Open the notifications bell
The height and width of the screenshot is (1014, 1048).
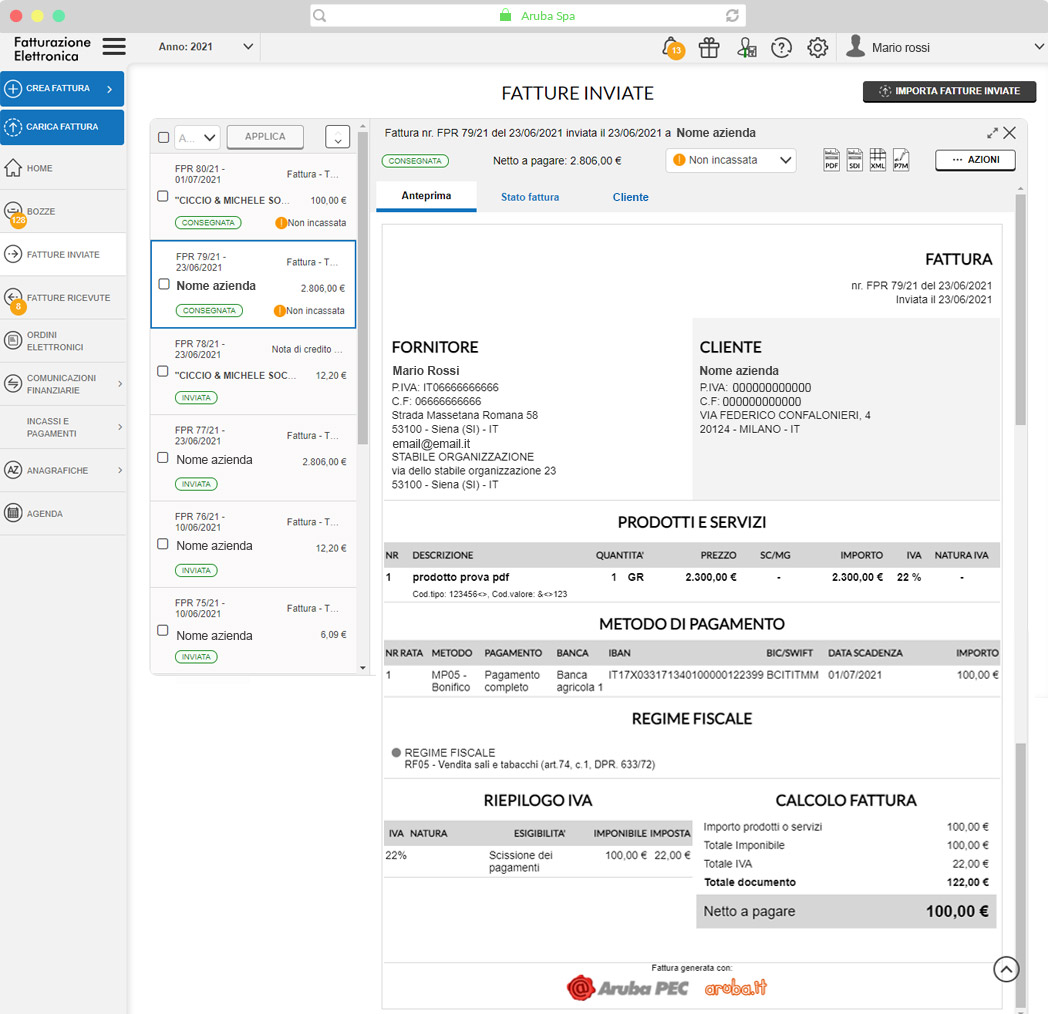tap(671, 47)
